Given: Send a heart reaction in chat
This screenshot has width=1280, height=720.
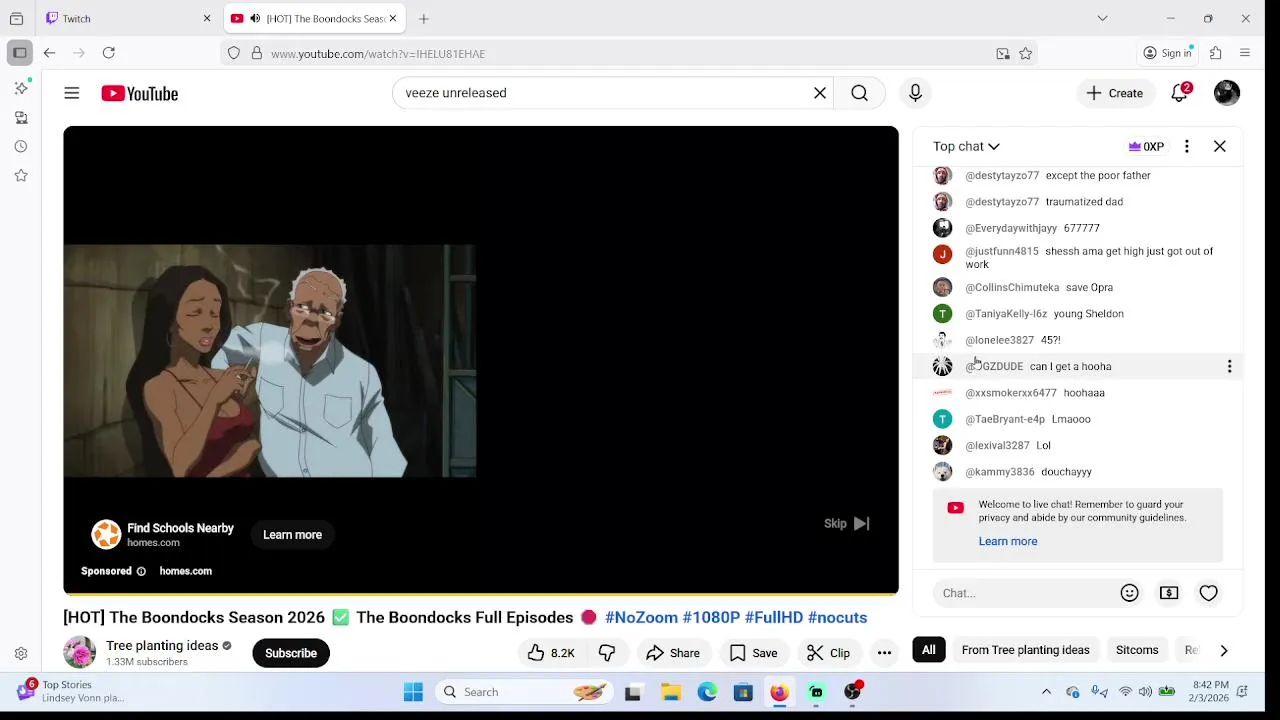Looking at the screenshot, I should [1209, 593].
